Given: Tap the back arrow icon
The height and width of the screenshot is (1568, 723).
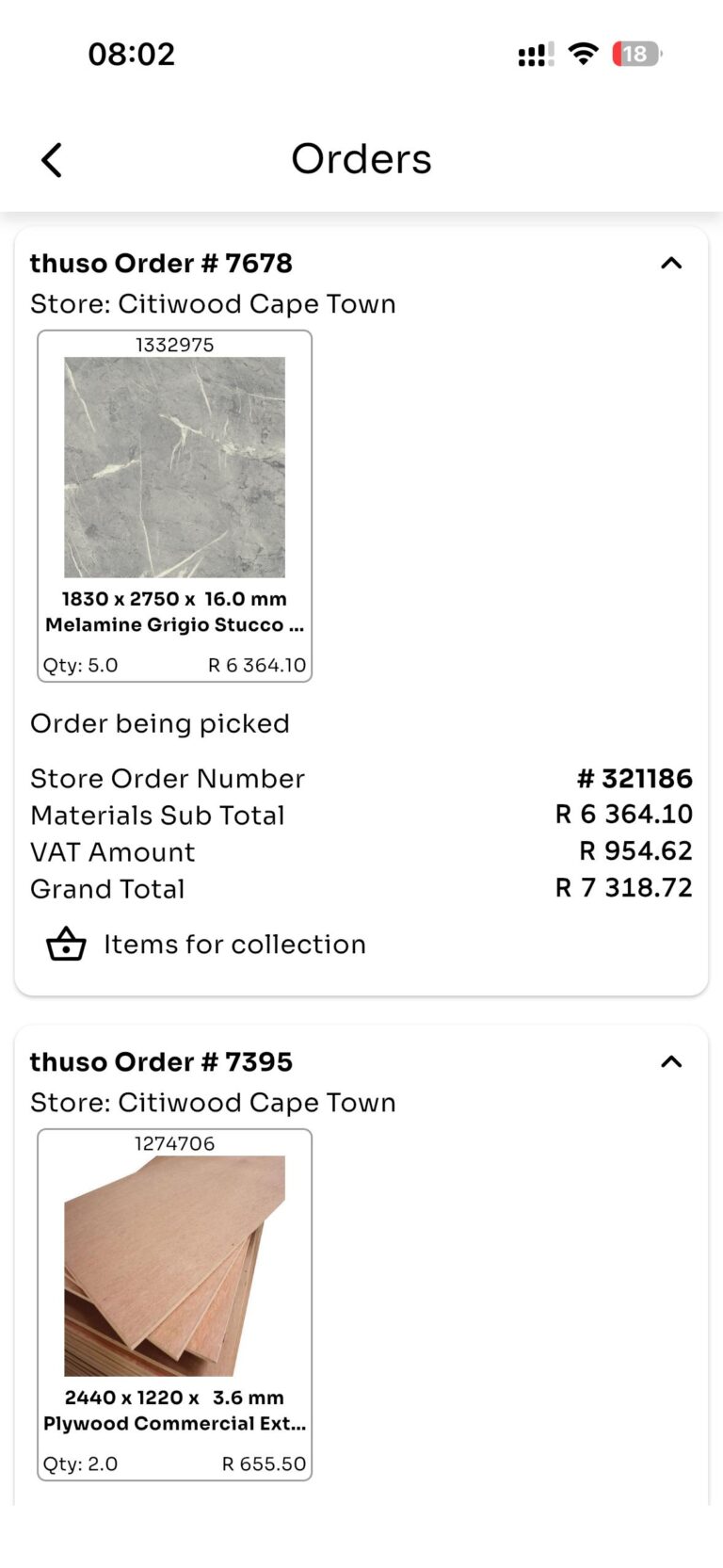Looking at the screenshot, I should coord(52,160).
